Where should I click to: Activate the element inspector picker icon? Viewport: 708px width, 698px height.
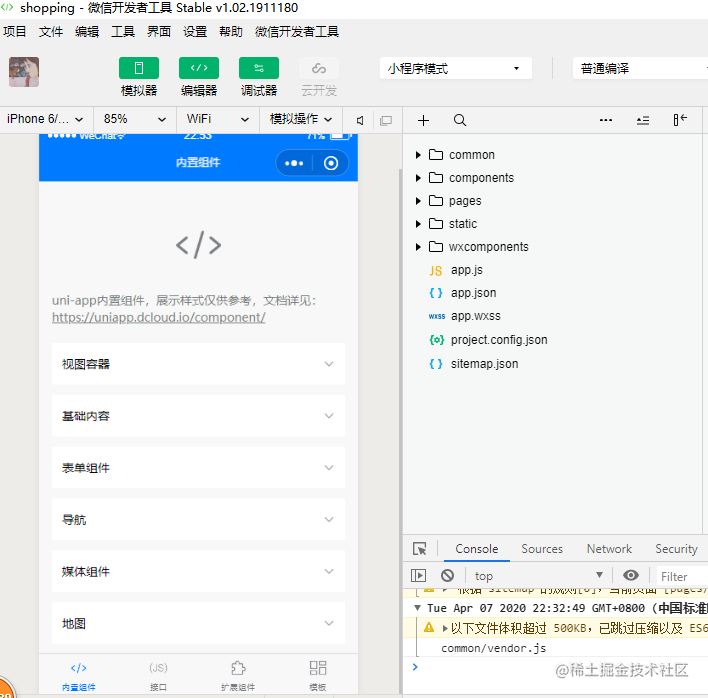pyautogui.click(x=419, y=549)
